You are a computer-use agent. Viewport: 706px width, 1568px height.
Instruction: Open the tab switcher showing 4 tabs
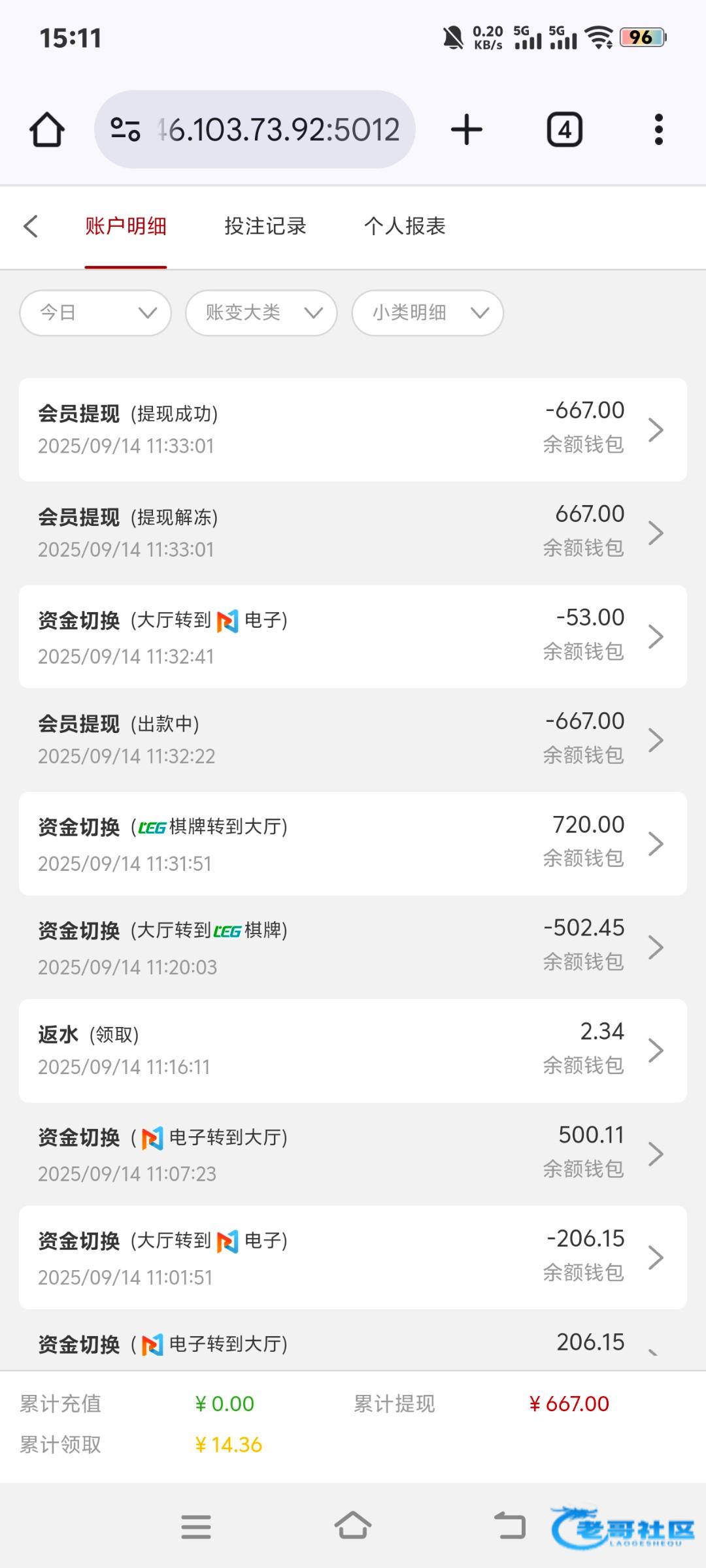point(565,129)
